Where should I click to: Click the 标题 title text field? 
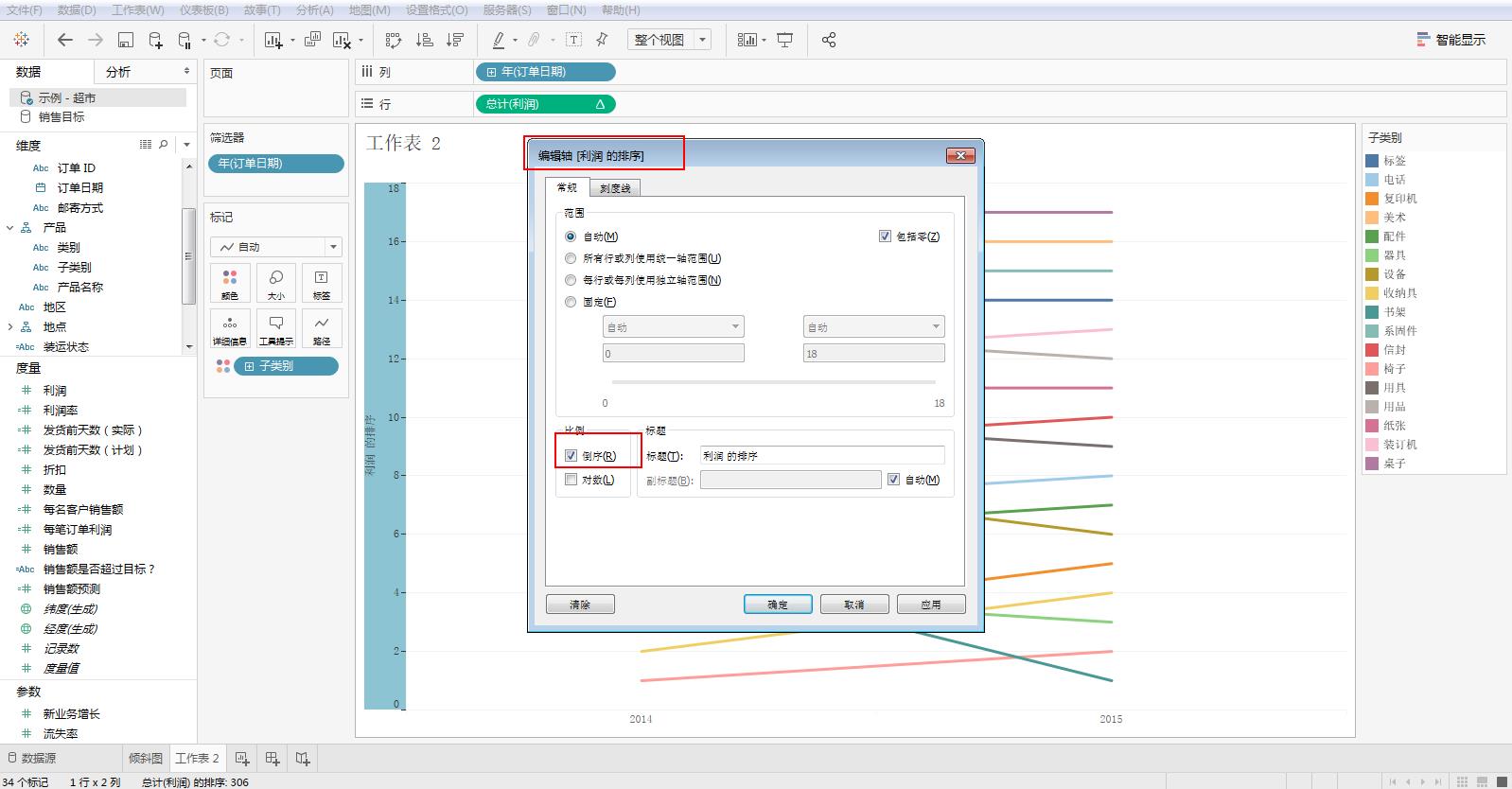click(822, 456)
